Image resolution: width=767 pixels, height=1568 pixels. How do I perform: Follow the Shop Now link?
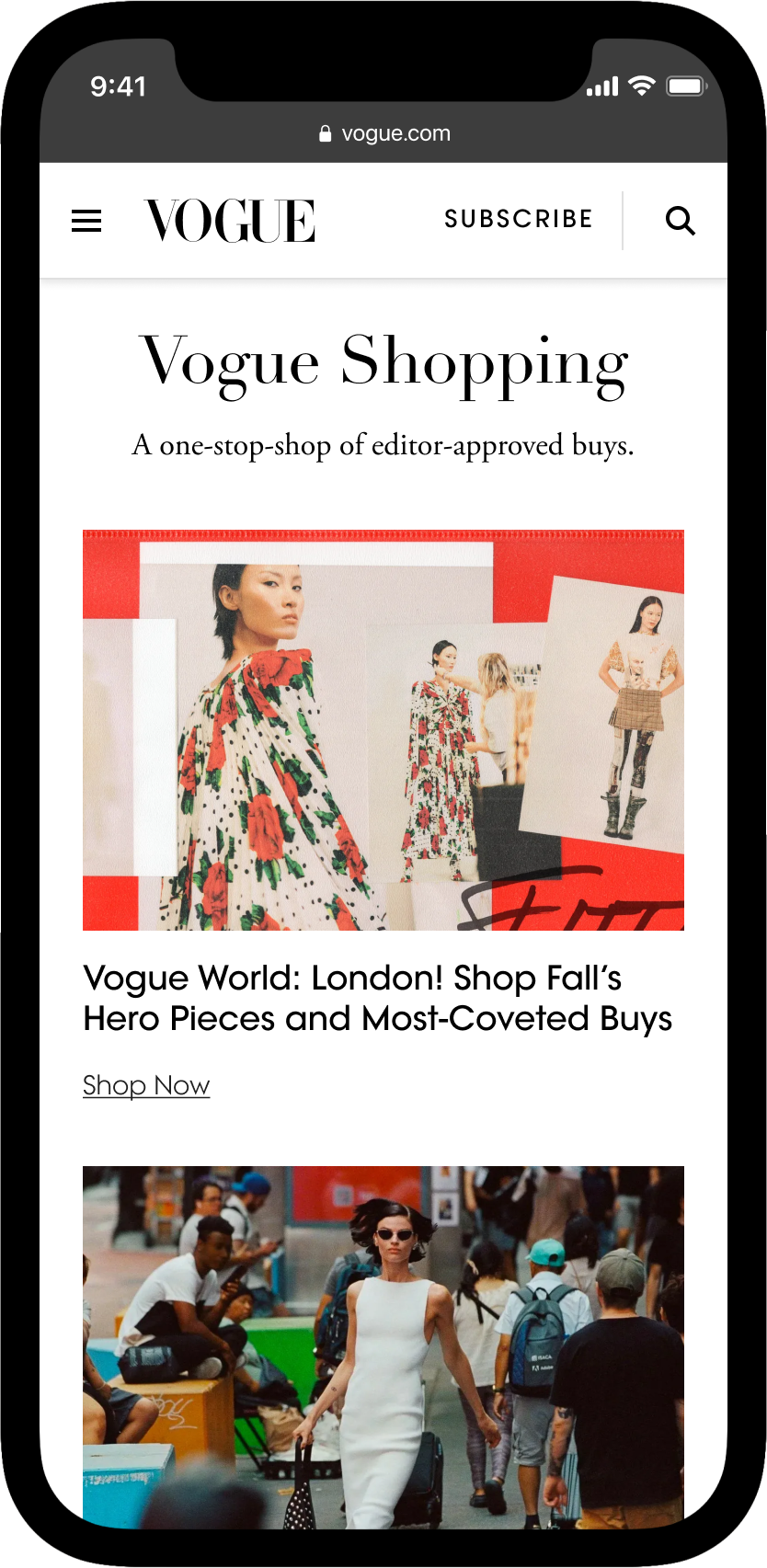pyautogui.click(x=146, y=1085)
